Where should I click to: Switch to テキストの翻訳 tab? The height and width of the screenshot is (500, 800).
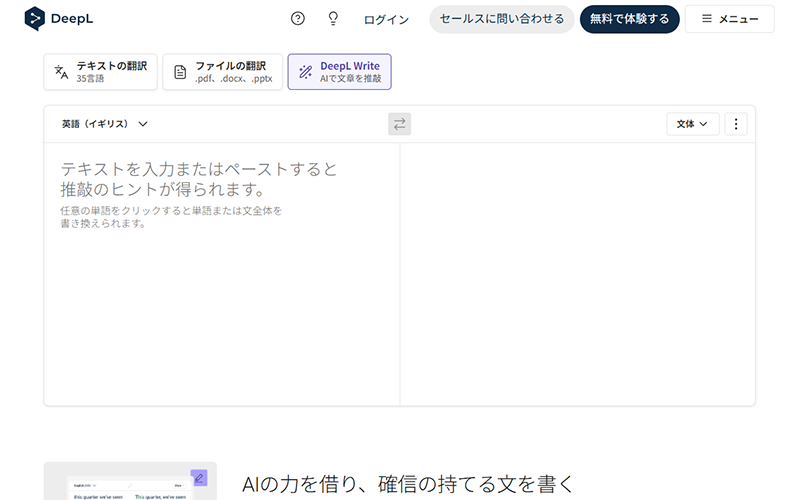pyautogui.click(x=101, y=71)
